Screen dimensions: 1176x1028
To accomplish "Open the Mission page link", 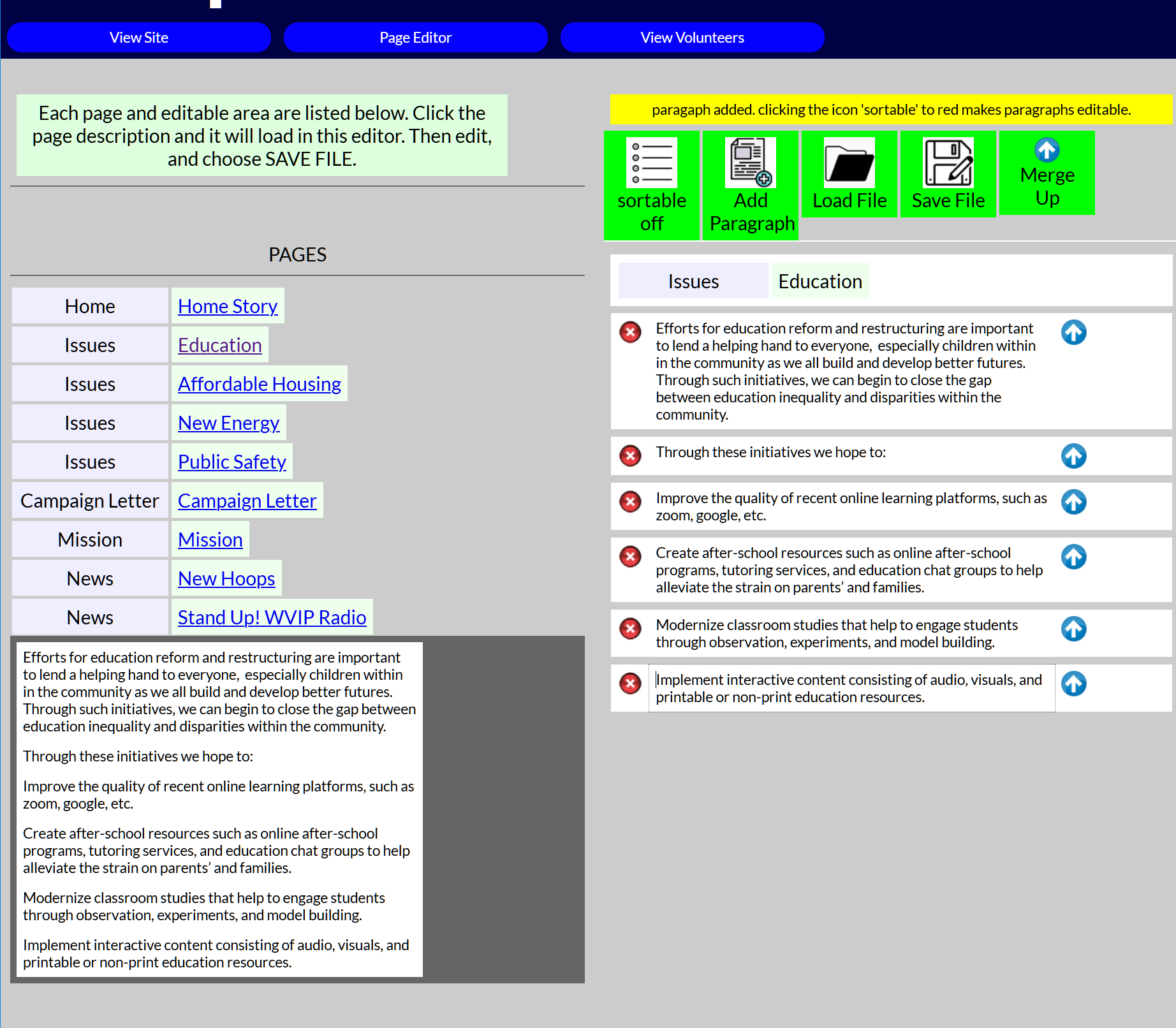I will pyautogui.click(x=210, y=540).
